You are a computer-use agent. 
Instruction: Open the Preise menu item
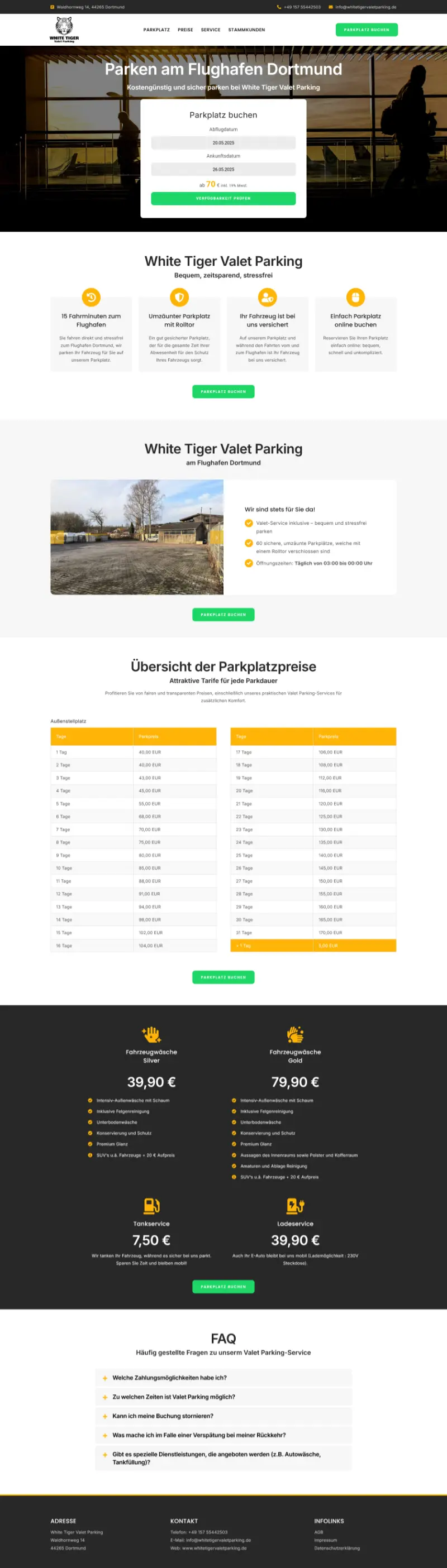coord(185,30)
